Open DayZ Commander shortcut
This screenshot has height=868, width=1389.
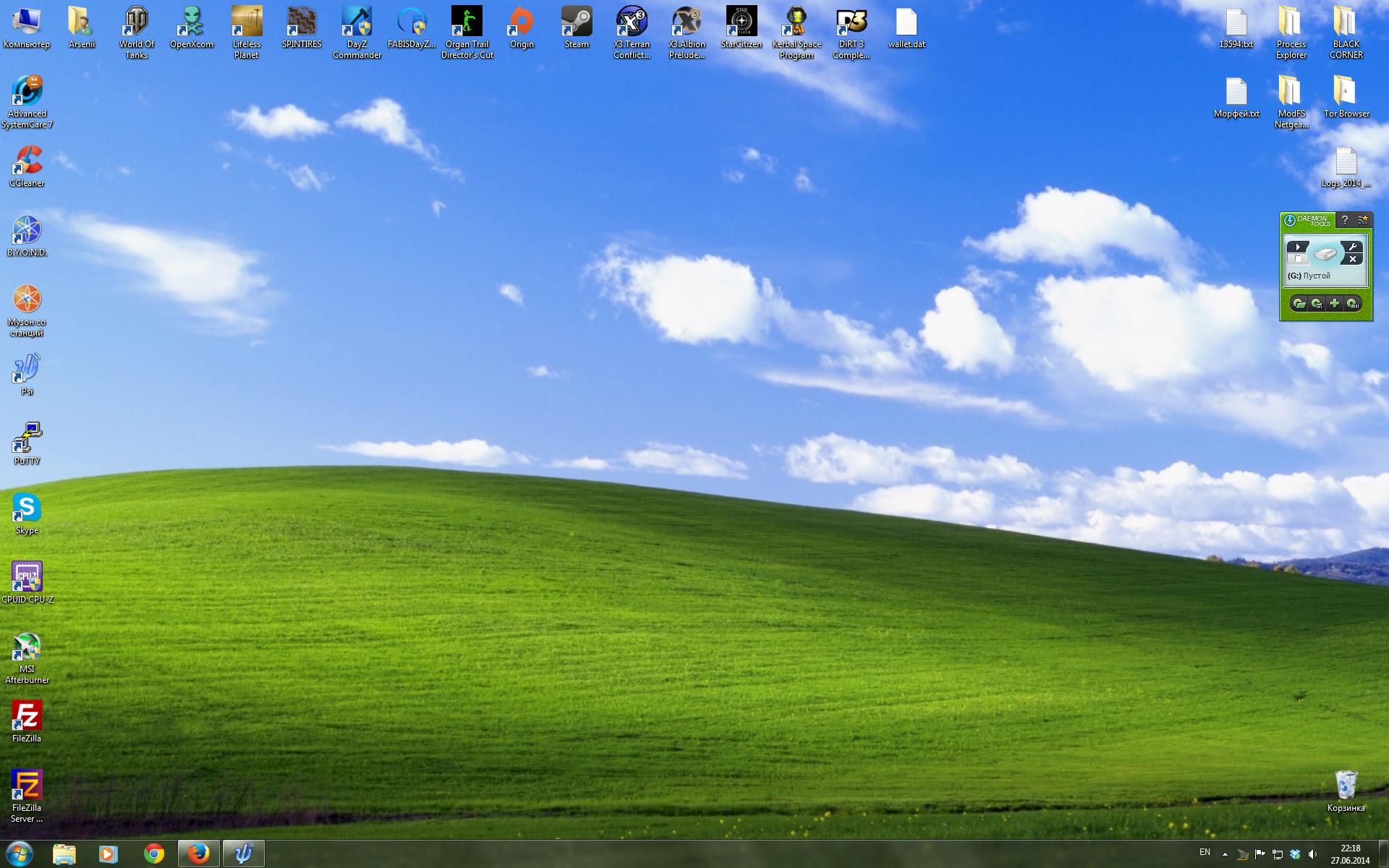click(357, 33)
